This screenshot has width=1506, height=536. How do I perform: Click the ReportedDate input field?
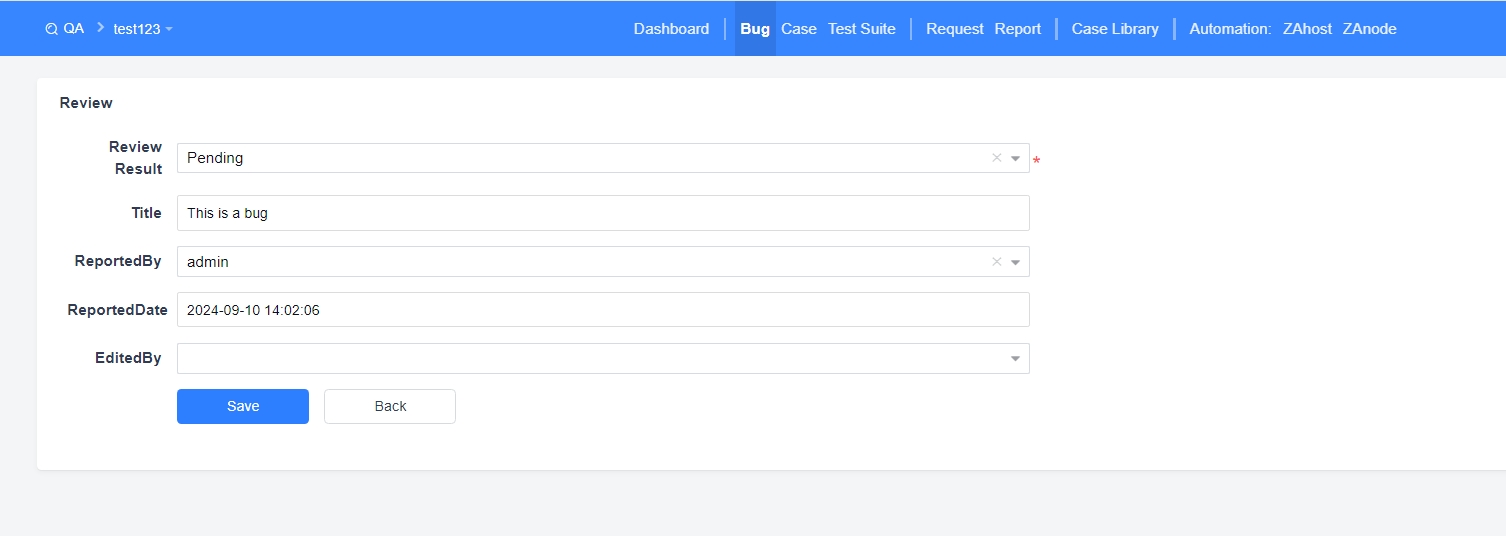(603, 310)
